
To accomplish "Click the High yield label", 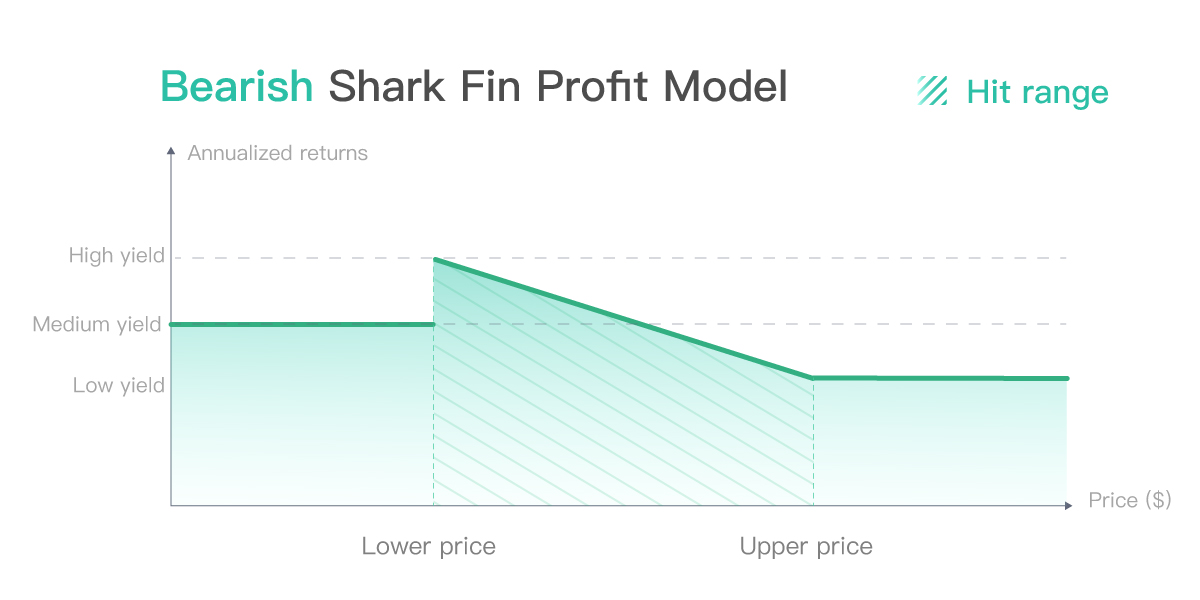I will click(116, 256).
